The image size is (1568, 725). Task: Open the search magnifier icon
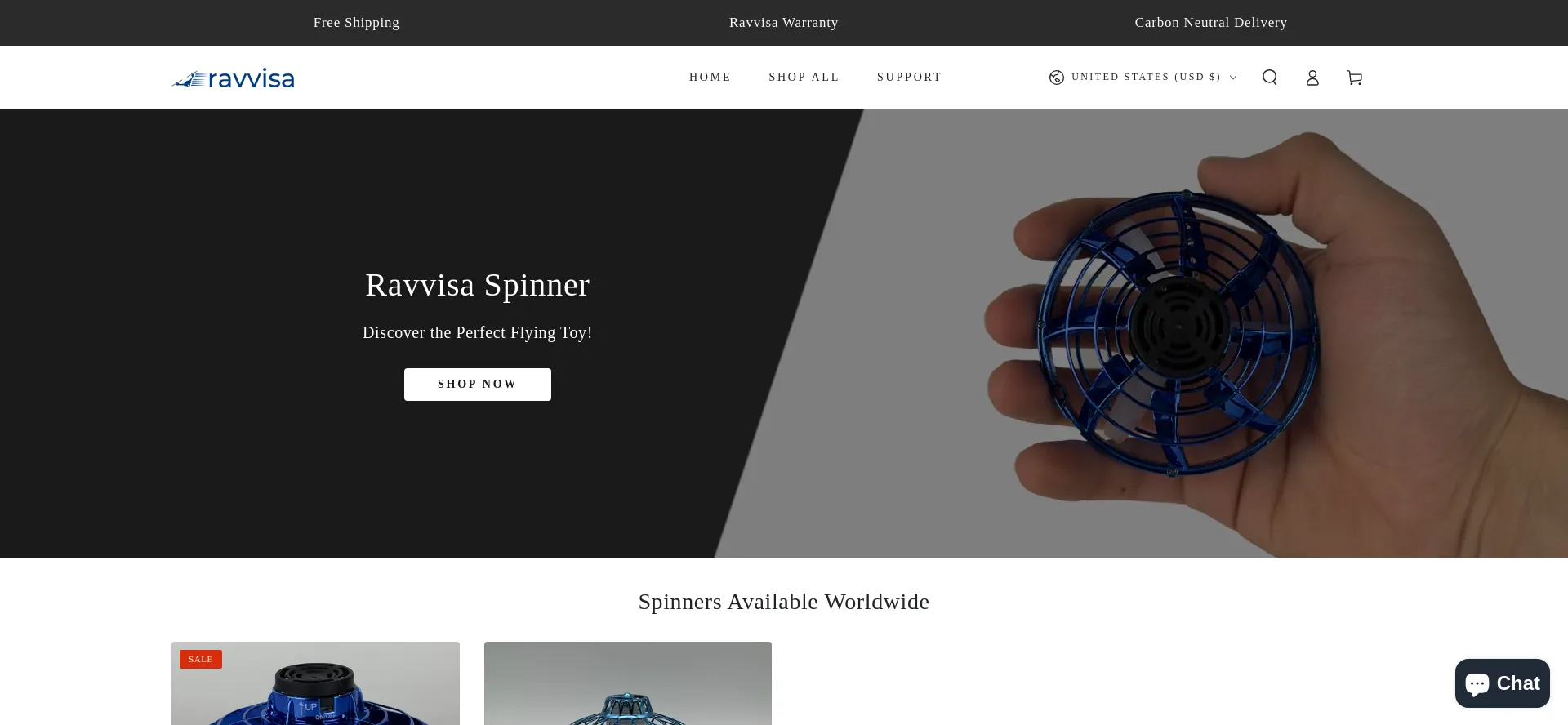pyautogui.click(x=1270, y=78)
